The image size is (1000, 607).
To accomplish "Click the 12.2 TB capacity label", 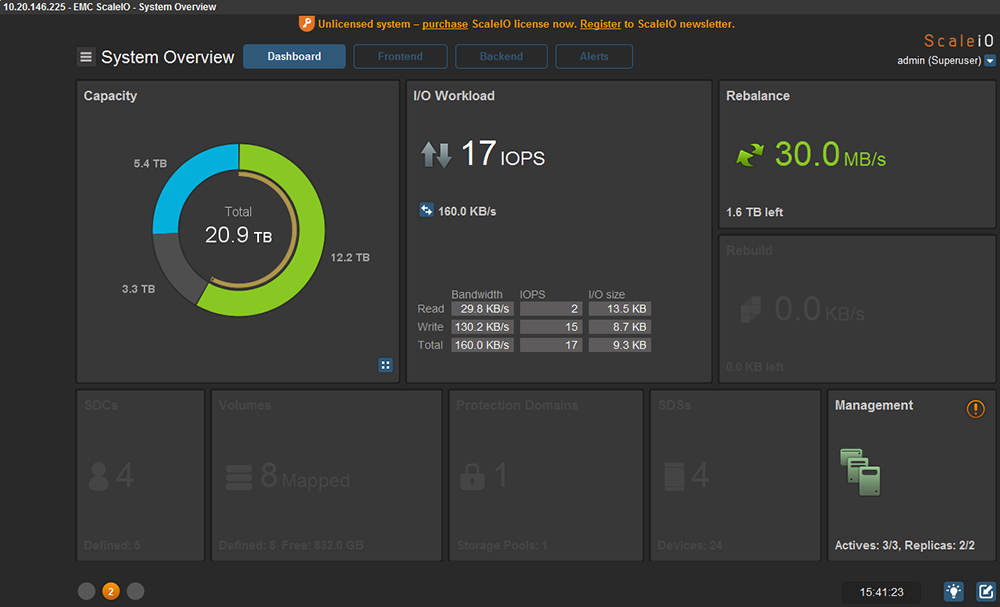I will 350,258.
